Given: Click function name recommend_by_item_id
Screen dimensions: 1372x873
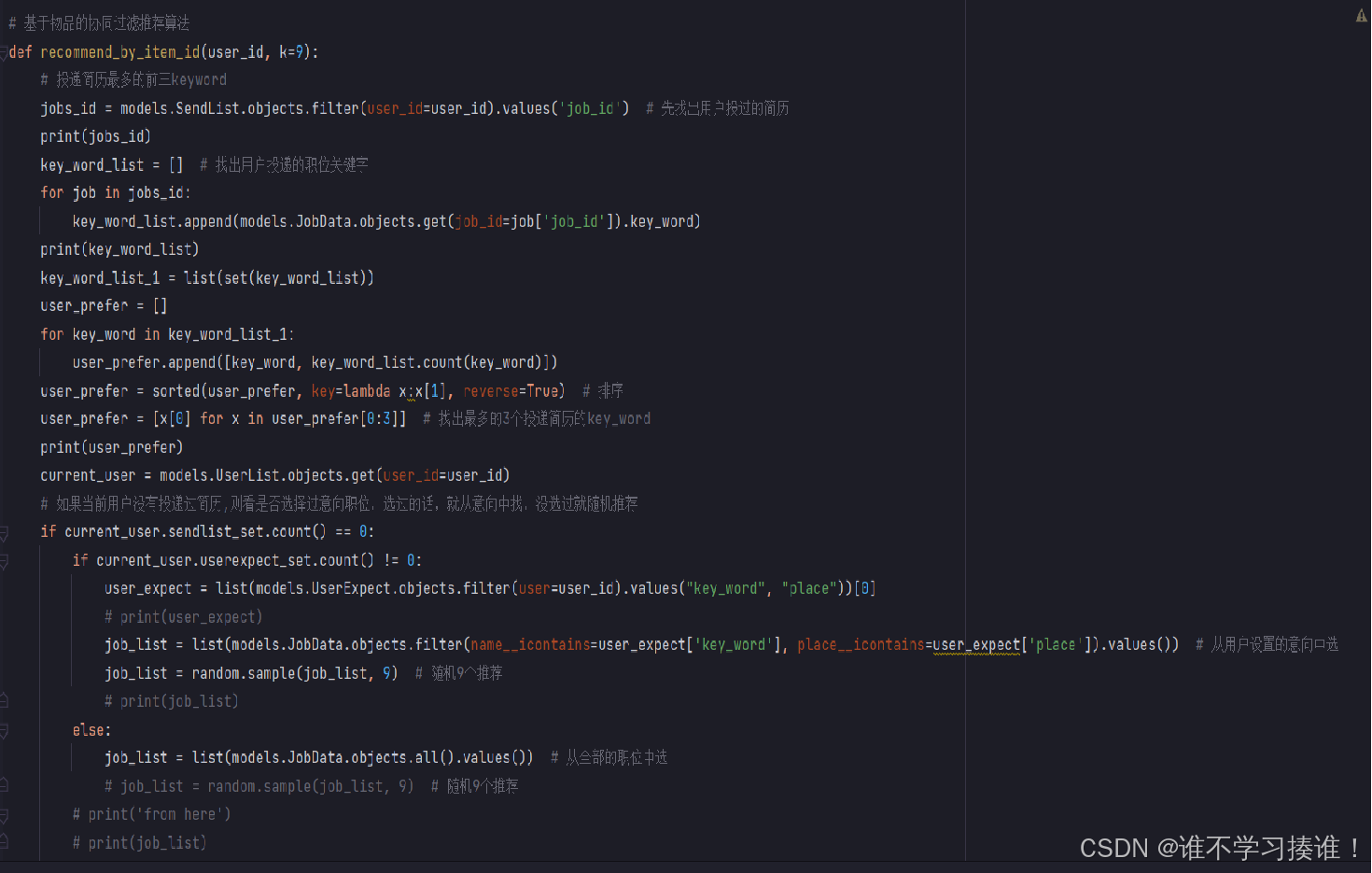Looking at the screenshot, I should tap(119, 52).
